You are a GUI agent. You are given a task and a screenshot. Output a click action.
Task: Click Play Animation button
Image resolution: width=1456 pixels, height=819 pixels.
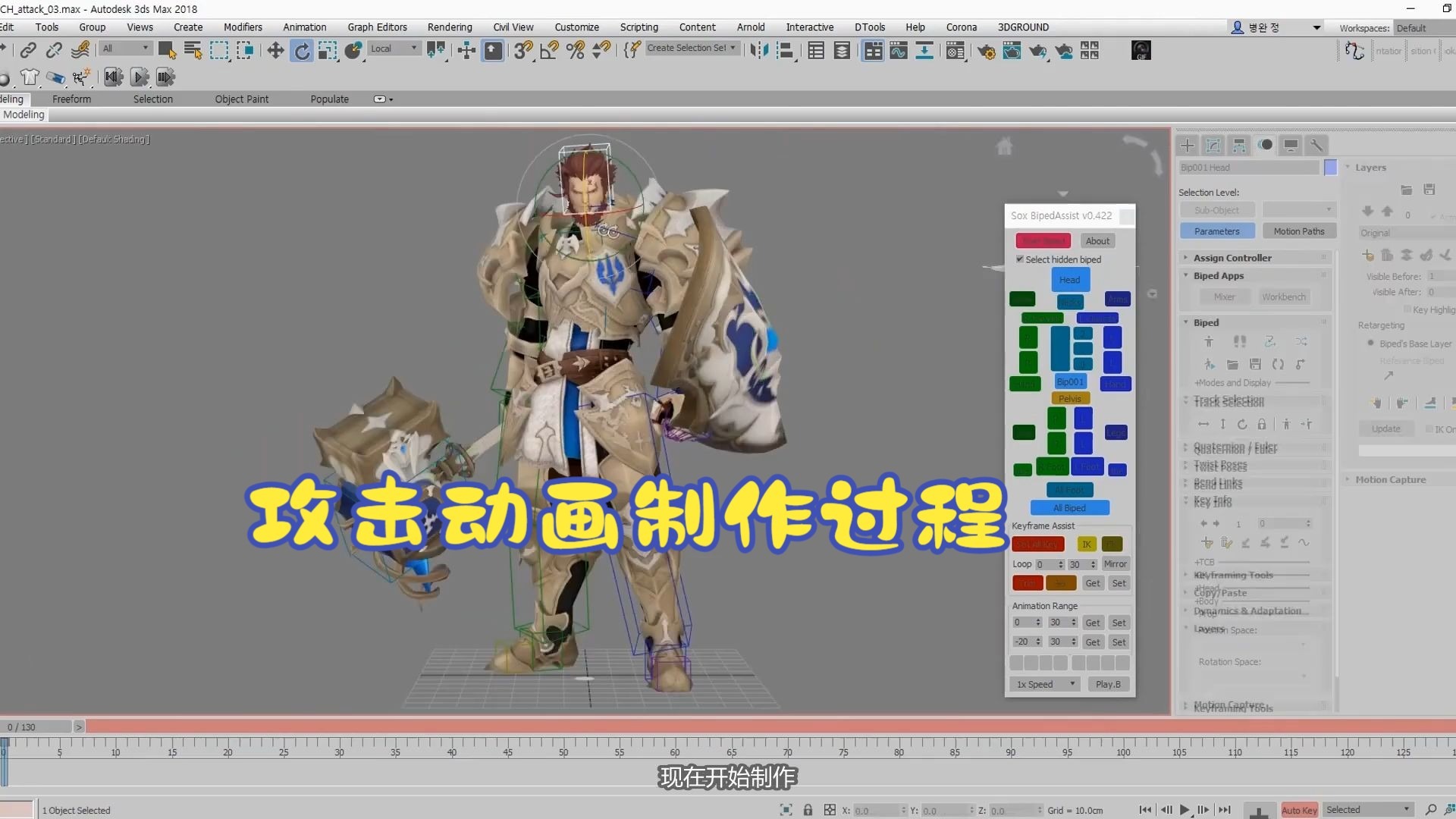(x=1185, y=810)
